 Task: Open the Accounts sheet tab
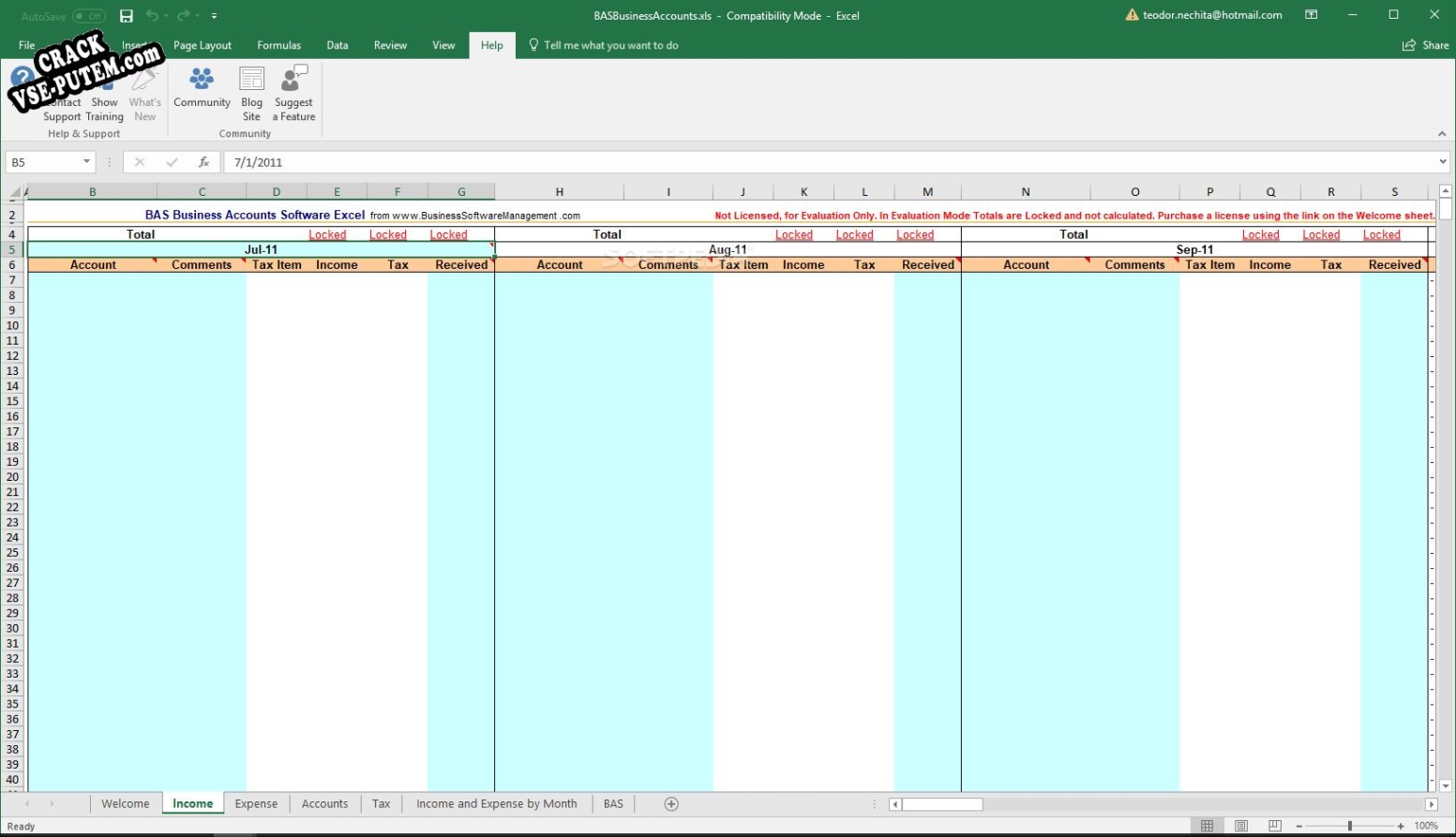pos(325,804)
